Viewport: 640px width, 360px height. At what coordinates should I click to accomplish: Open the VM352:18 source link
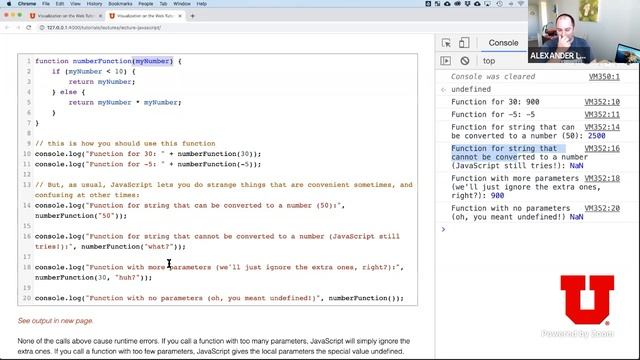[x=602, y=178]
